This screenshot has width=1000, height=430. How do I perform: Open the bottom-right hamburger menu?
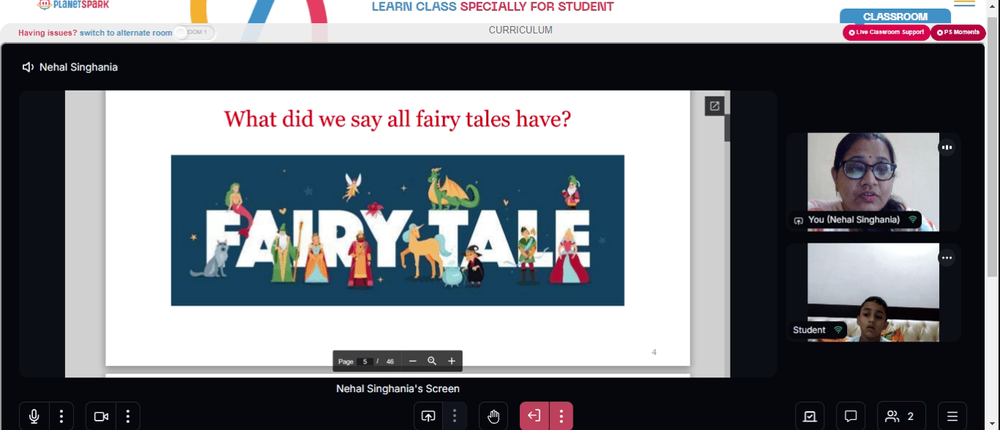(952, 416)
